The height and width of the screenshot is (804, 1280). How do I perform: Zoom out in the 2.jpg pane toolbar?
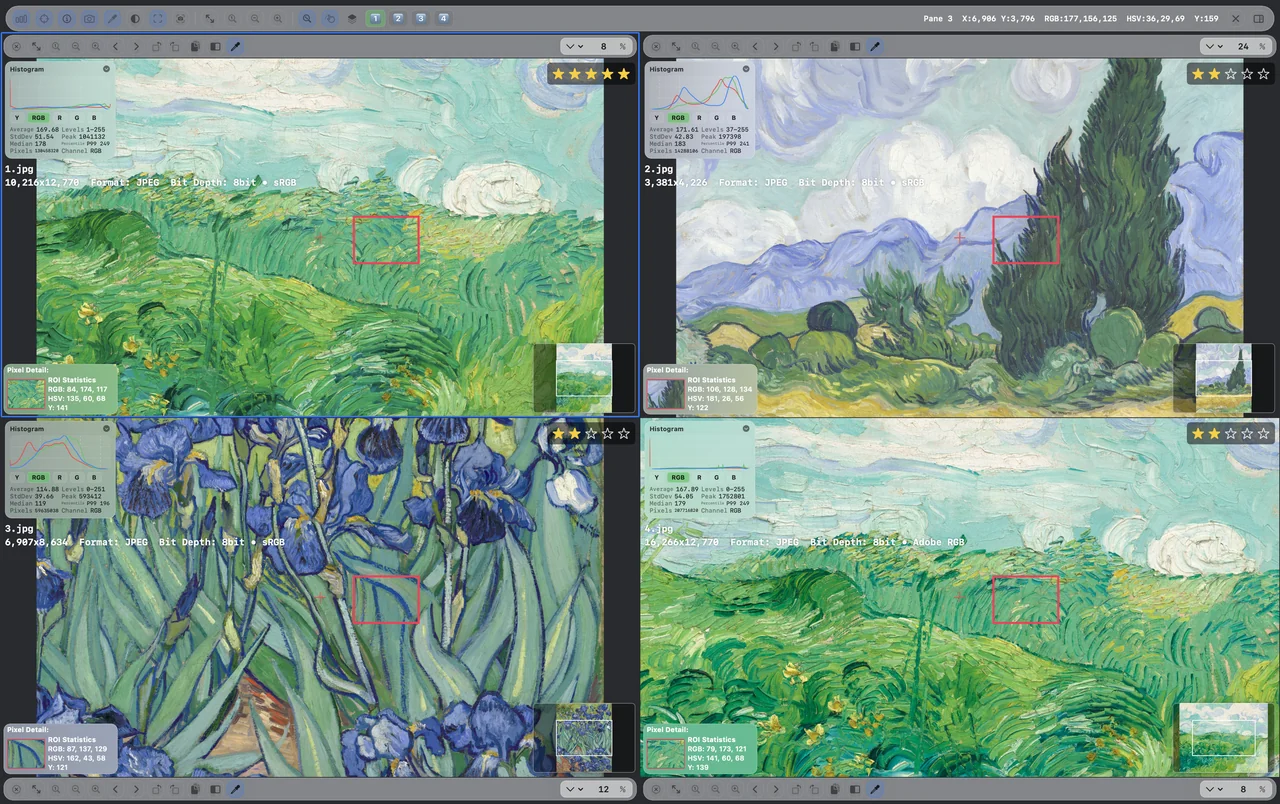click(x=715, y=46)
